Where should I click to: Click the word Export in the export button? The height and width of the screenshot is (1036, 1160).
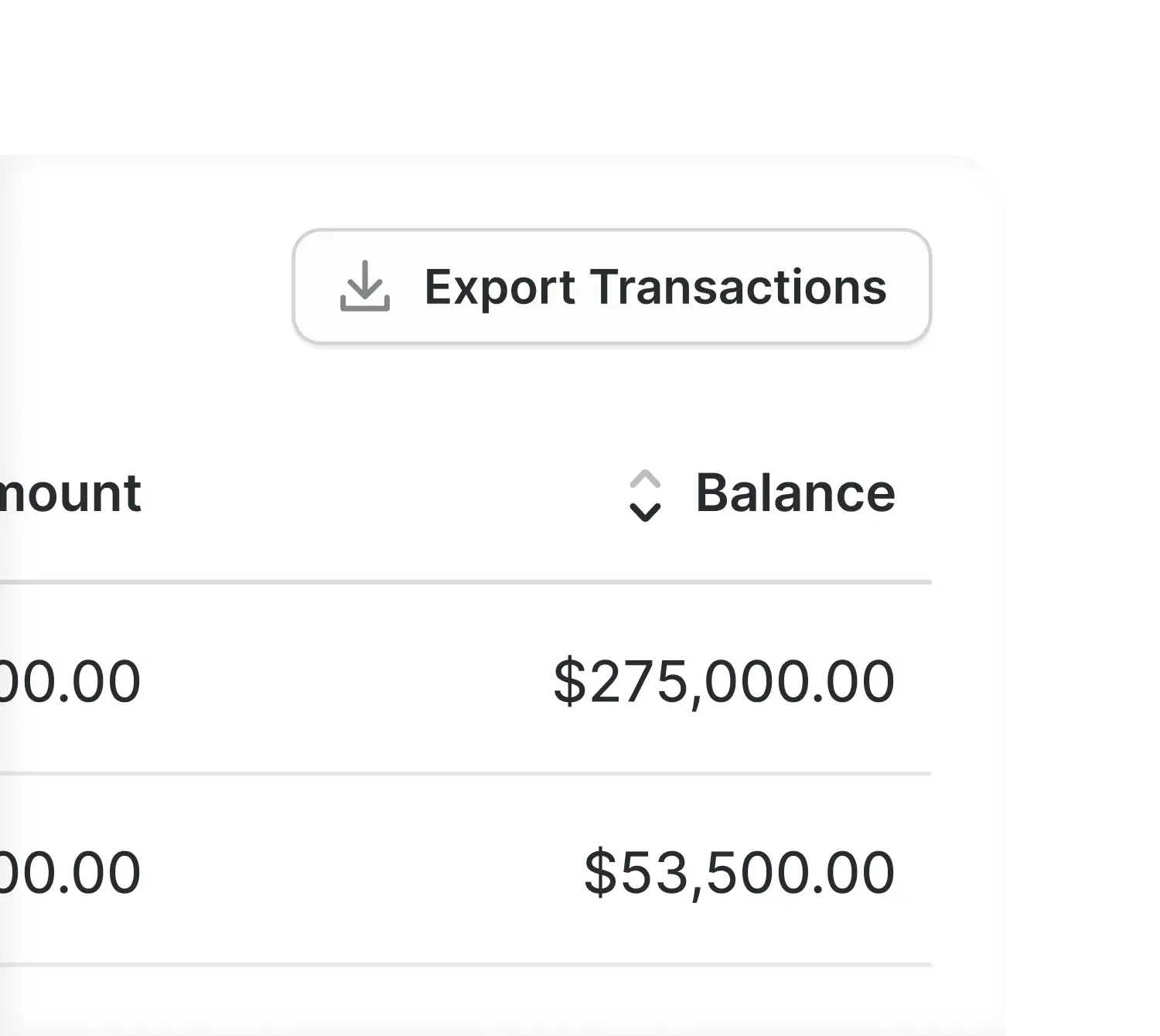(x=500, y=287)
